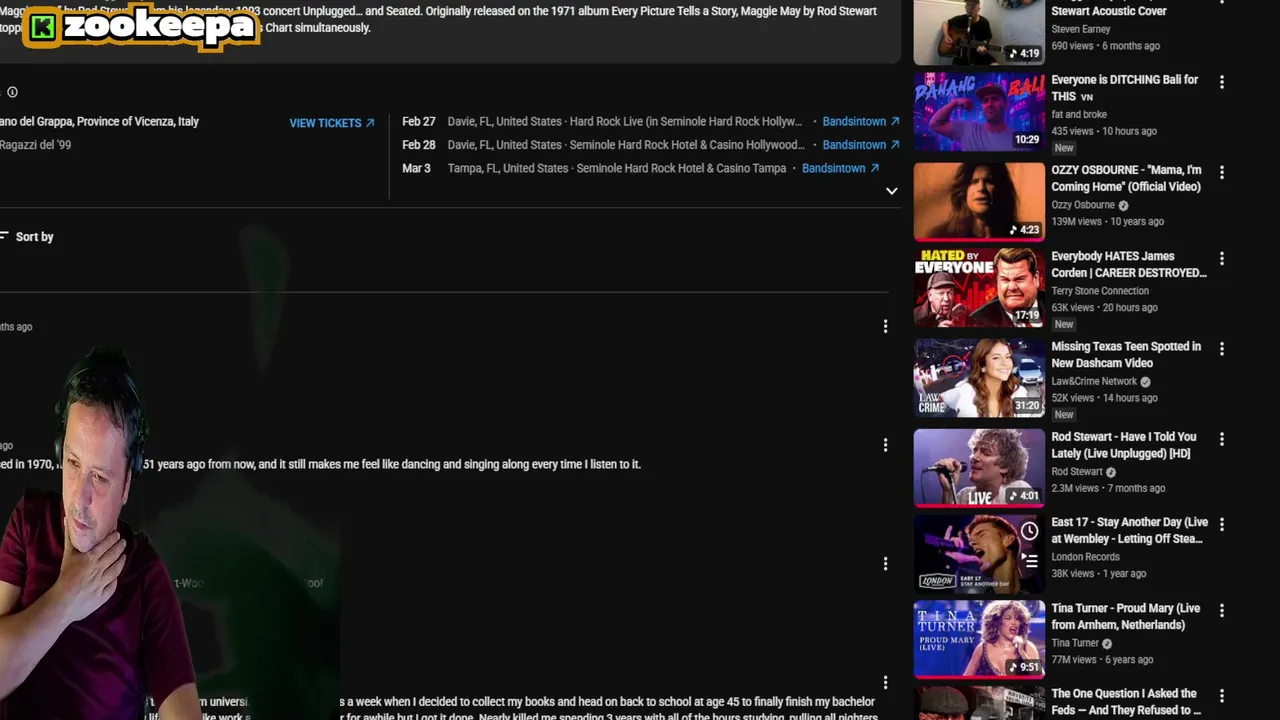Play East 17 Stay Another Day thumbnail
This screenshot has height=720, width=1280.
point(979,554)
